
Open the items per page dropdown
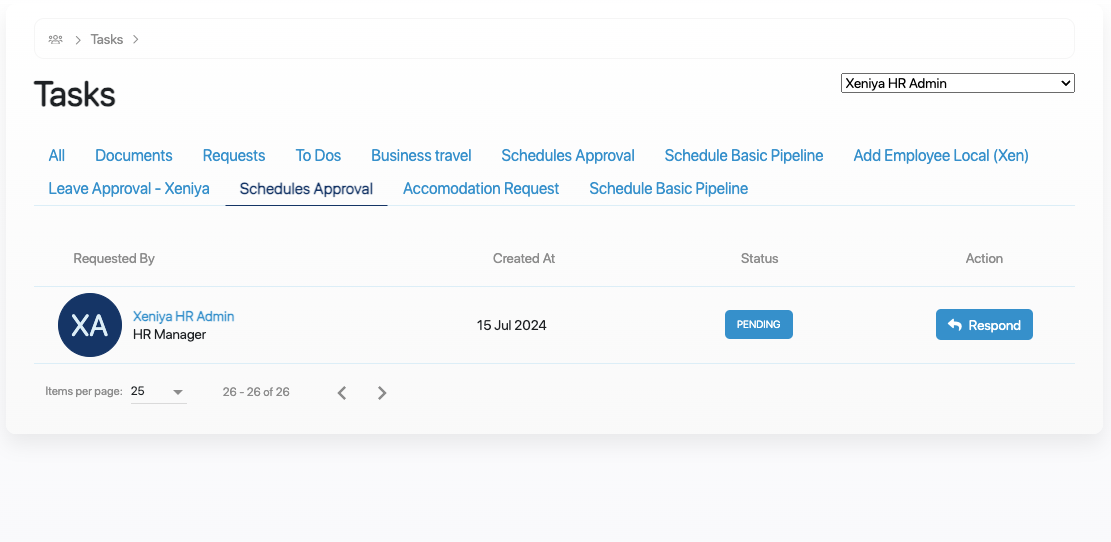(159, 392)
